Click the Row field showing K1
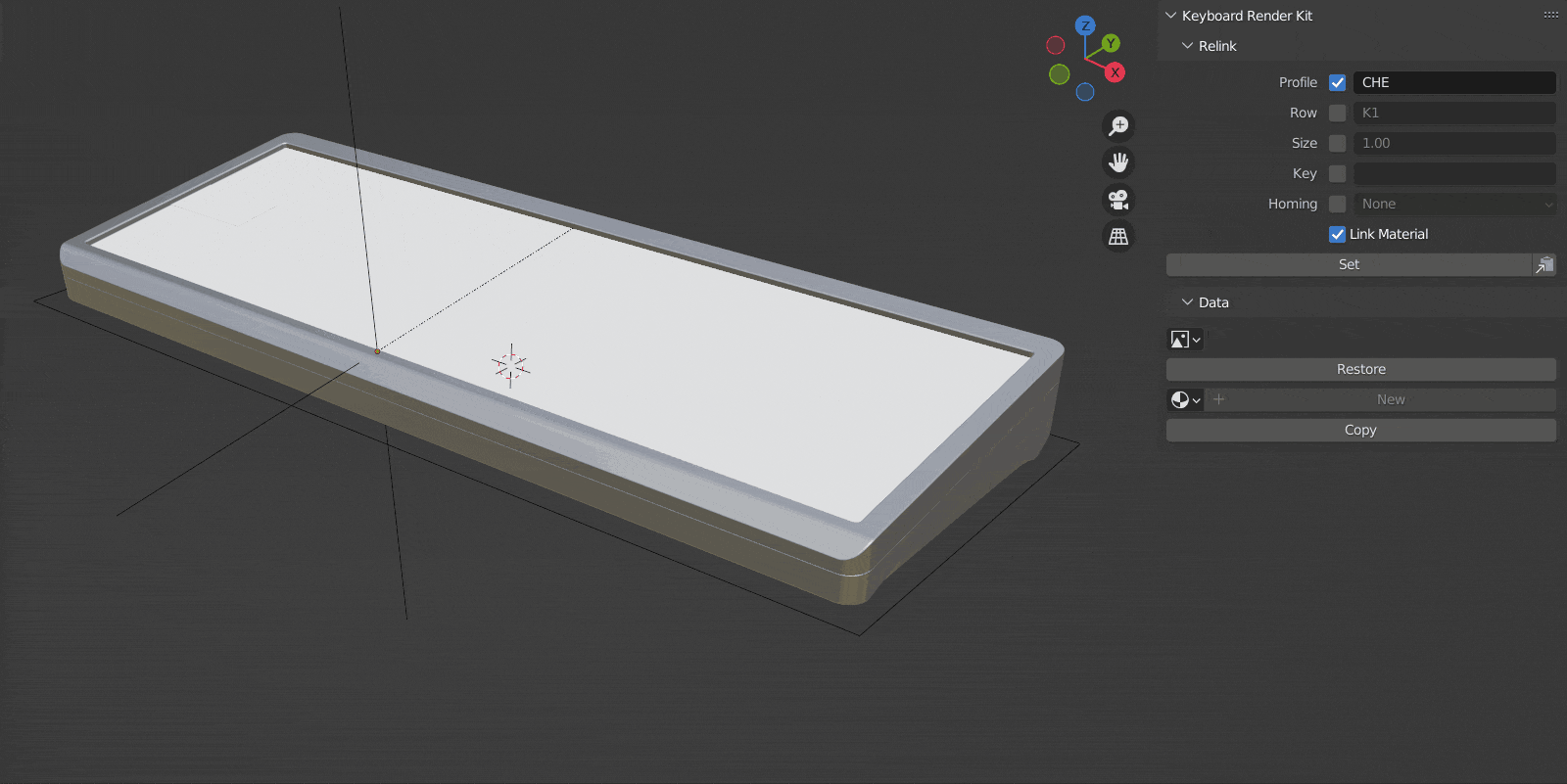Viewport: 1567px width, 784px height. (1454, 113)
